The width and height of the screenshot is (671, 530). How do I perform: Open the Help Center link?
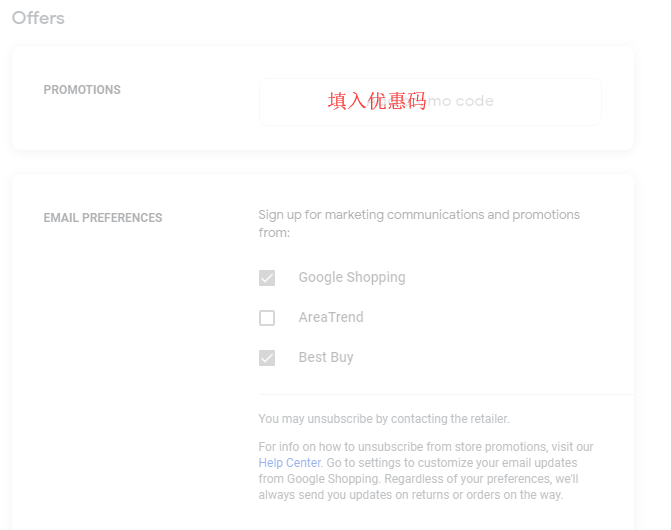pyautogui.click(x=289, y=463)
